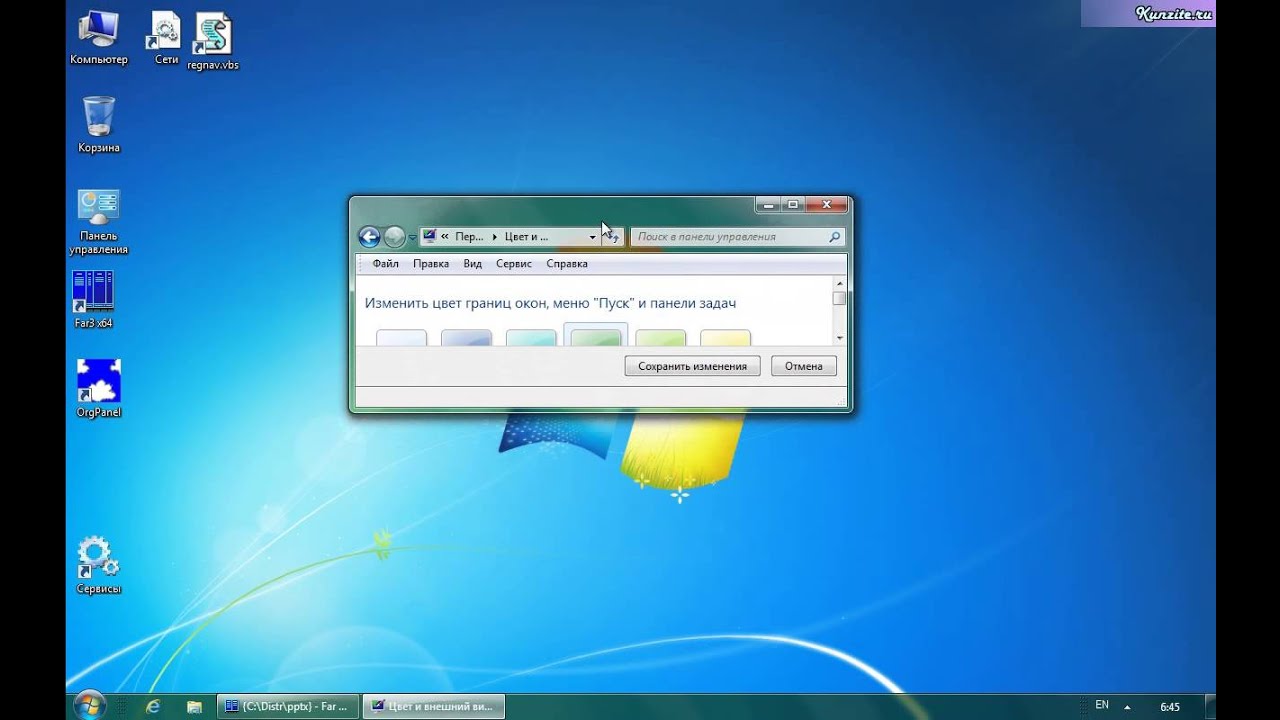Viewport: 1280px width, 720px height.
Task: Choose the lime color swatch
Action: (x=661, y=338)
